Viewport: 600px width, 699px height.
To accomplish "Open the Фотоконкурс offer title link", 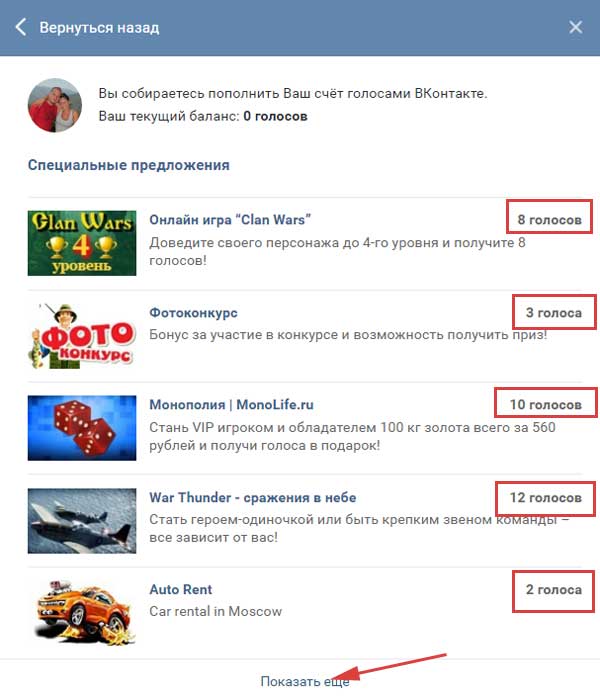I will click(x=193, y=312).
